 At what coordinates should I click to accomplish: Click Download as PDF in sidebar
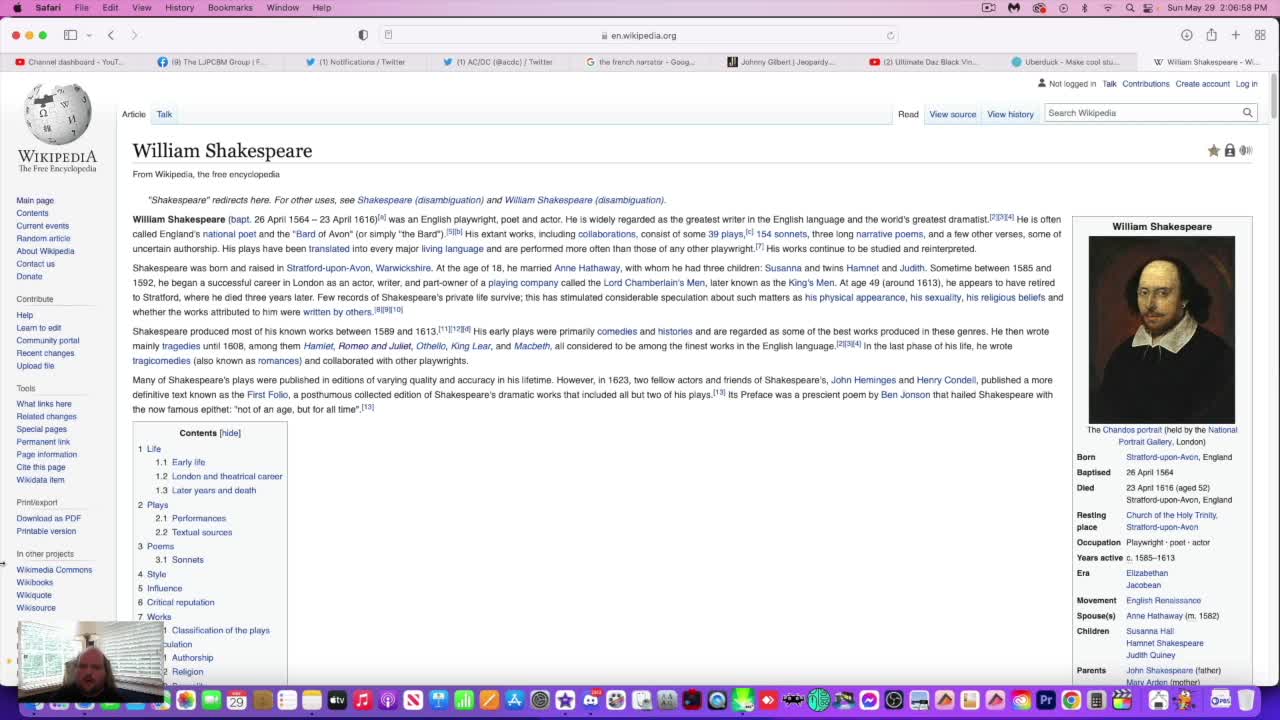coord(48,518)
